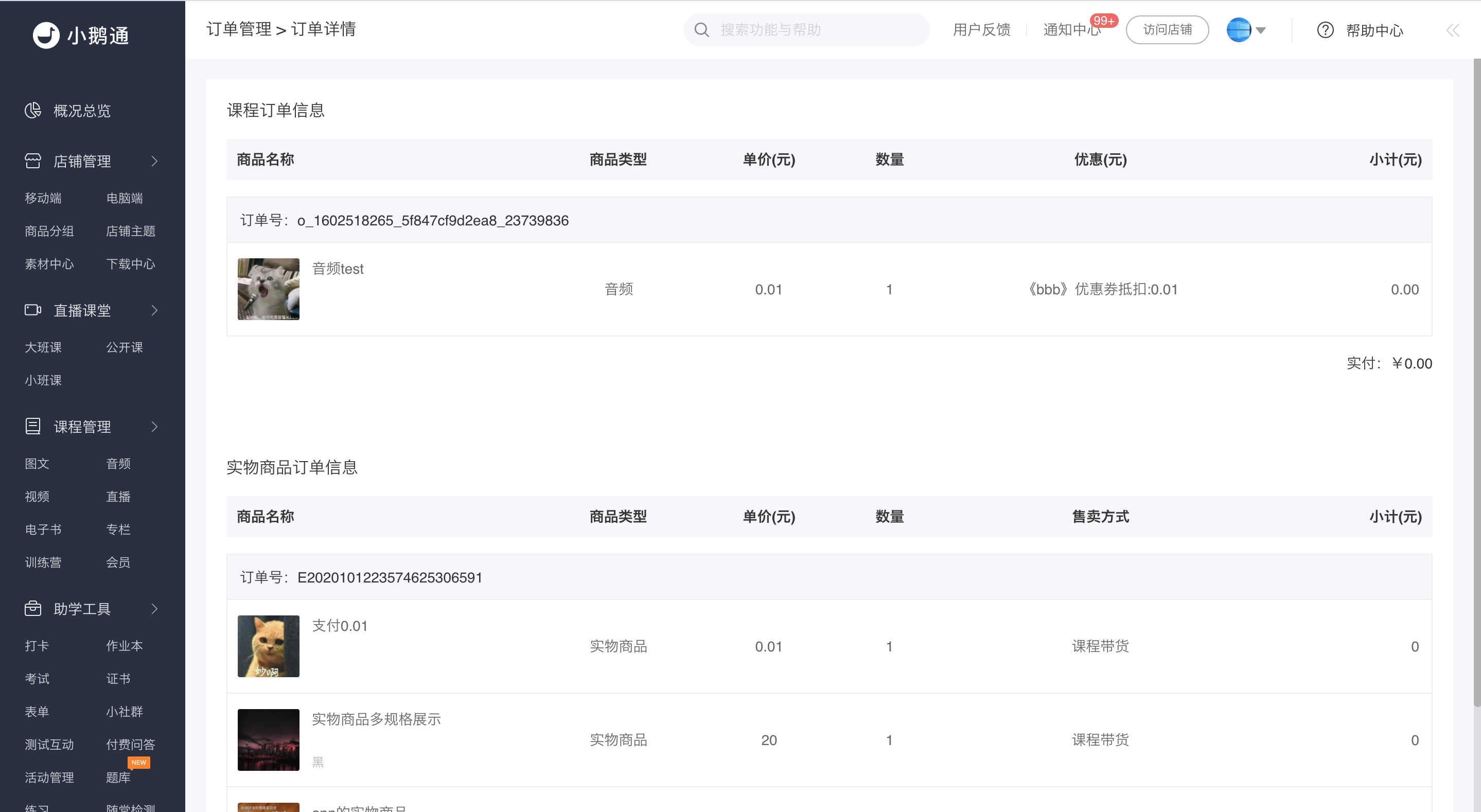The height and width of the screenshot is (812, 1481).
Task: Go to 素材中心
Action: coord(49,263)
